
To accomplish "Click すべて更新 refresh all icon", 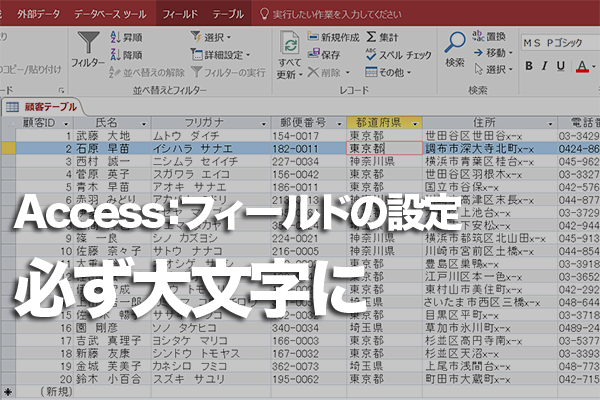I will point(290,43).
